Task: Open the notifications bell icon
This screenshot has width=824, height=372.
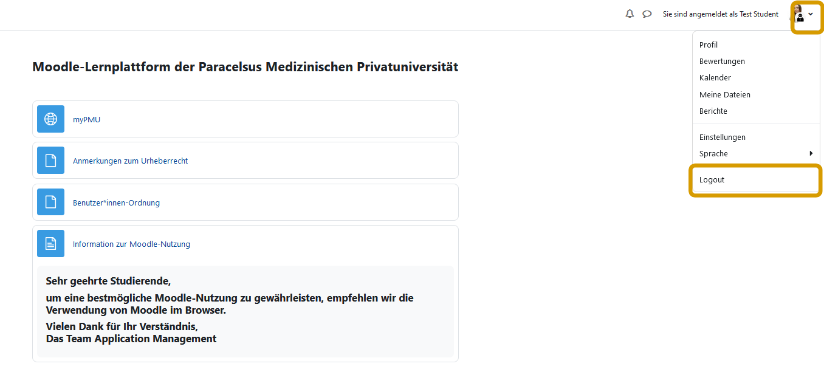Action: click(630, 14)
